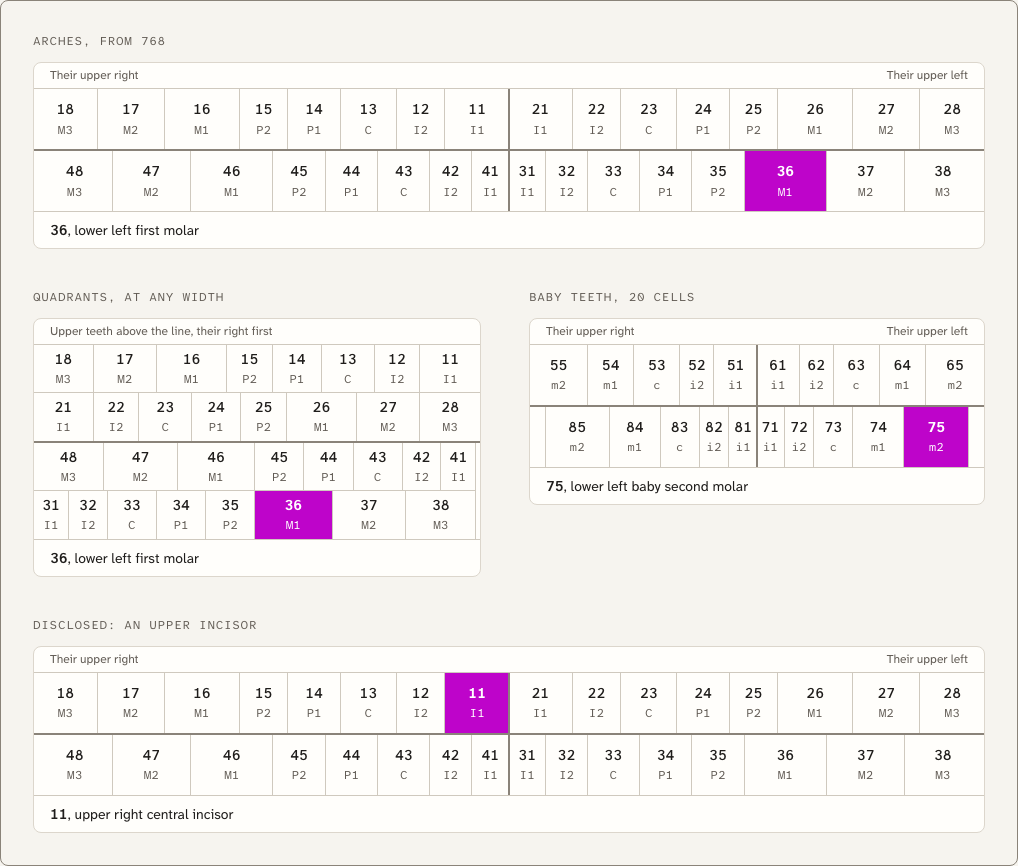
Task: Click highlighted tooth 36 in Quadrants chart
Action: pyautogui.click(x=293, y=515)
